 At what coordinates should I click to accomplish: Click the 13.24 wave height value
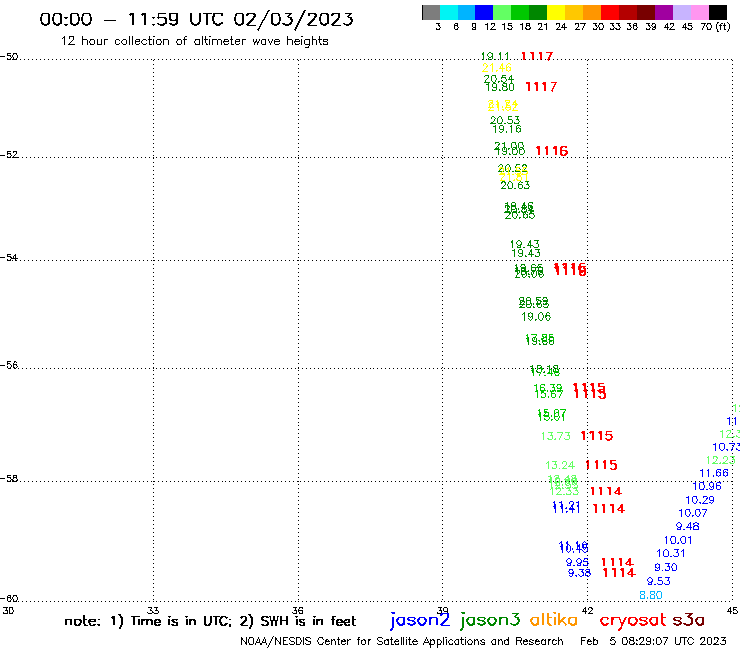tap(560, 465)
